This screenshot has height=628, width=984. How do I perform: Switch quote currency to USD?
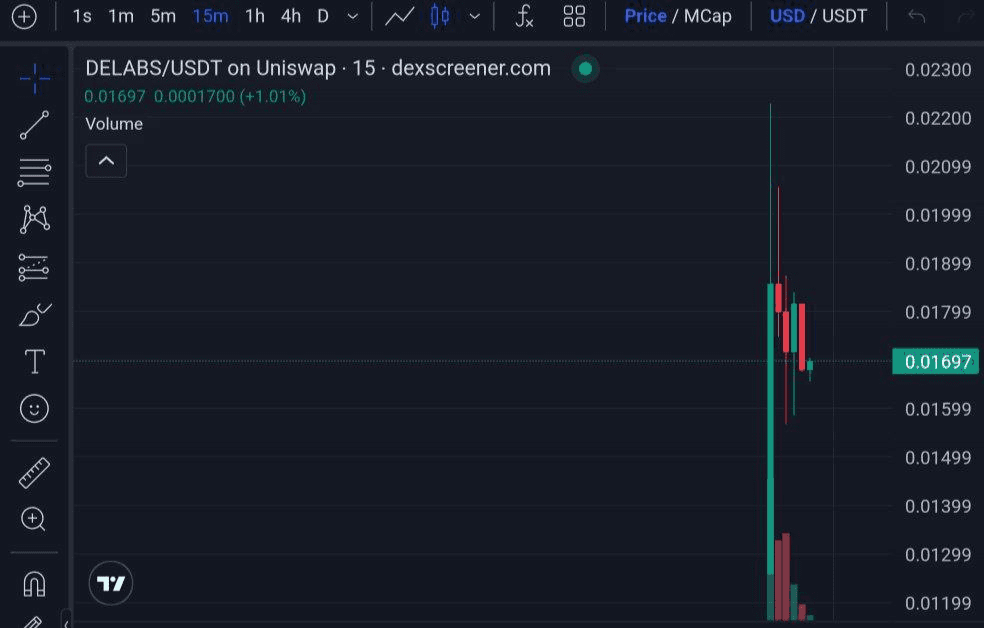click(787, 16)
